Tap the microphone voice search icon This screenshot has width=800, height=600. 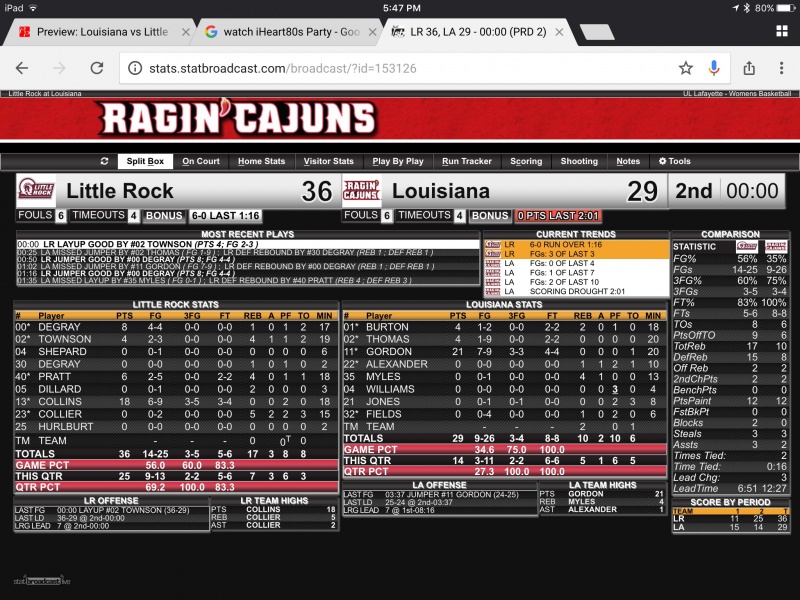pos(714,68)
